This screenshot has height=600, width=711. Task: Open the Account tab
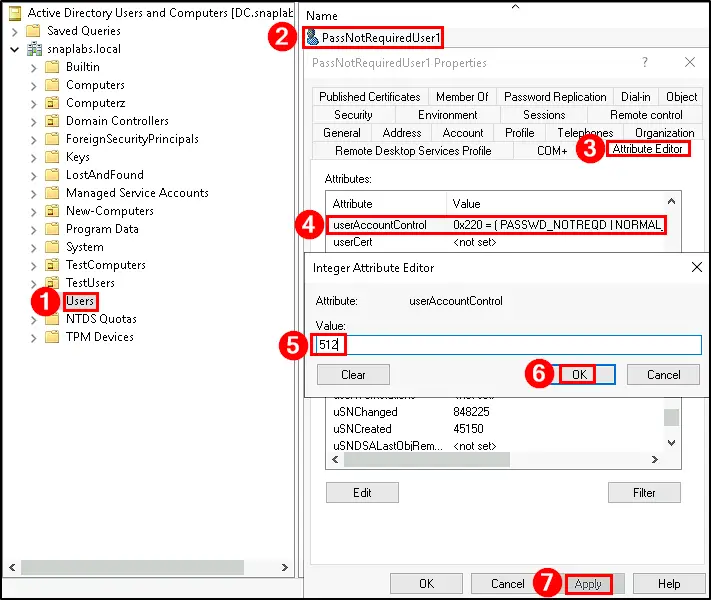click(x=463, y=133)
